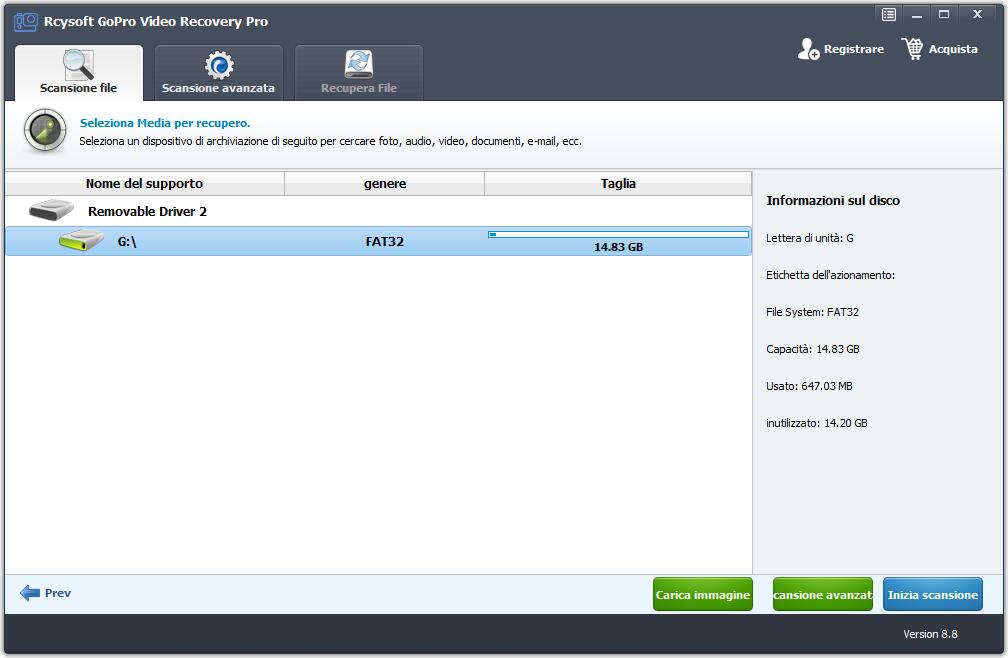This screenshot has height=658, width=1008.
Task: Open the title bar menu list icon
Action: (x=889, y=14)
